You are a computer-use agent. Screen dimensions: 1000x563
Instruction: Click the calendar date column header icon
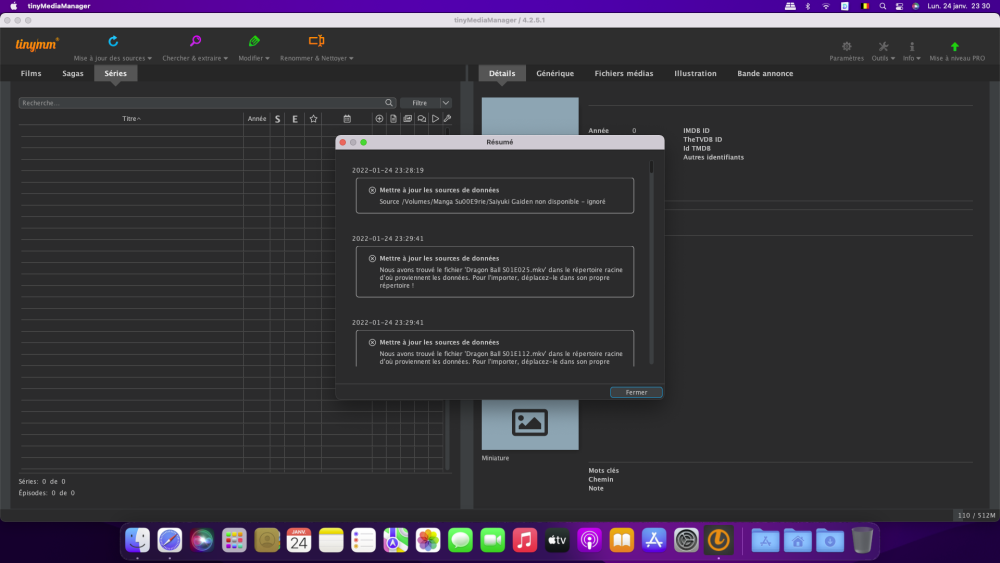pyautogui.click(x=347, y=119)
